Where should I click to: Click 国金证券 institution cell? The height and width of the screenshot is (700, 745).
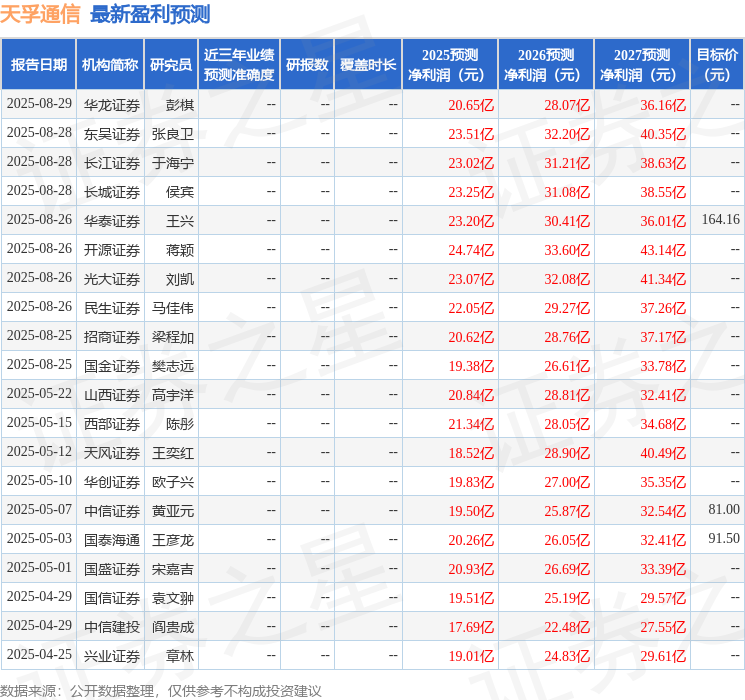click(112, 366)
